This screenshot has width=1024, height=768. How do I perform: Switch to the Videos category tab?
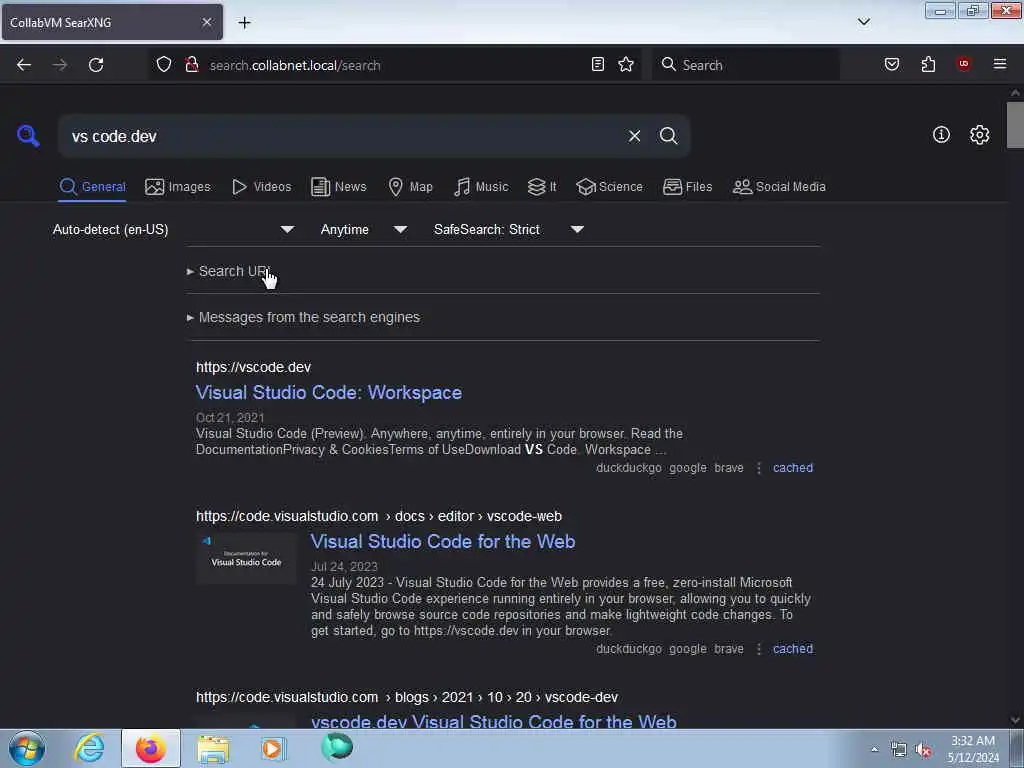tap(261, 187)
